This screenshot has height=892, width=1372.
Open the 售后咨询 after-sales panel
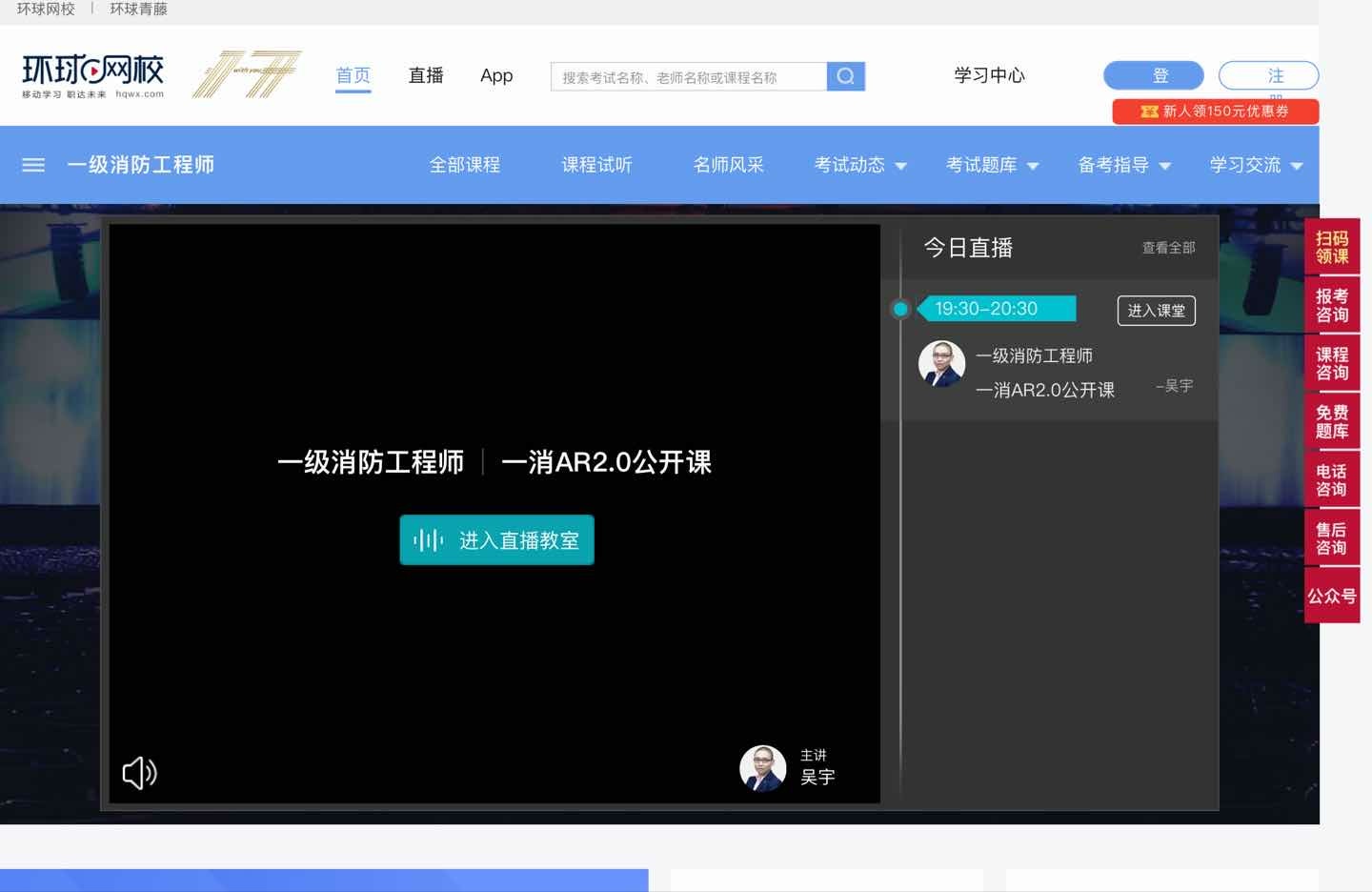pos(1332,537)
